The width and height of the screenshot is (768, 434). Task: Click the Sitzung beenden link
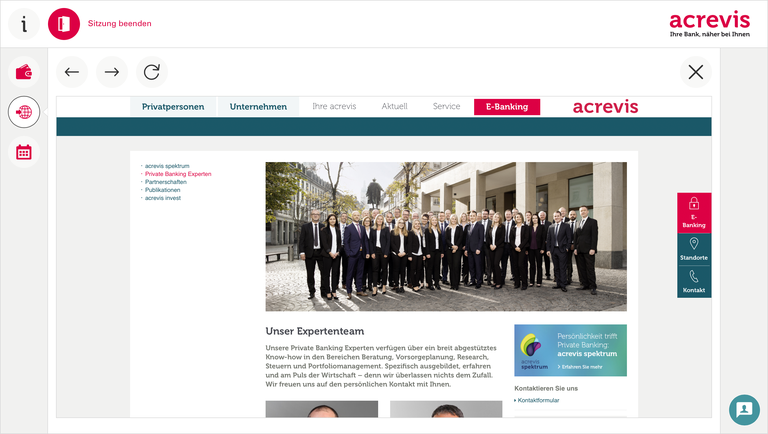pyautogui.click(x=120, y=24)
